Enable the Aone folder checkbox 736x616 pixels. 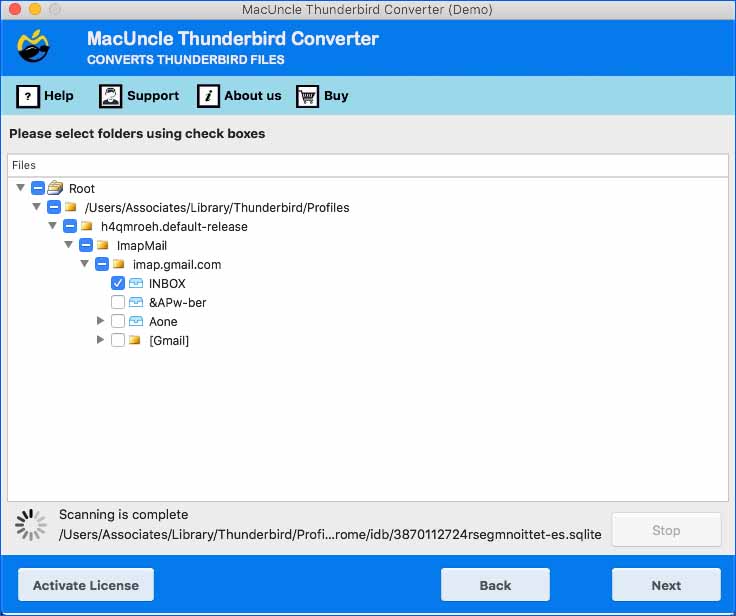click(118, 322)
